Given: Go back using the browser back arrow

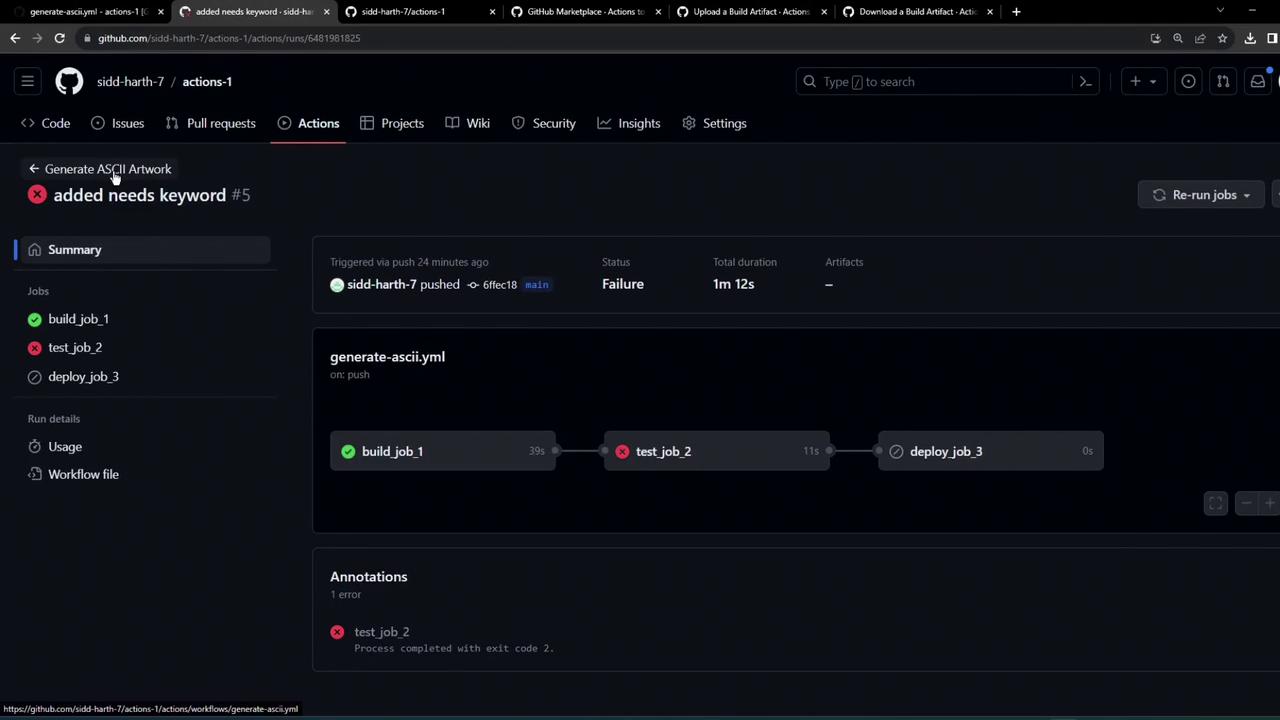Looking at the screenshot, I should pyautogui.click(x=15, y=38).
